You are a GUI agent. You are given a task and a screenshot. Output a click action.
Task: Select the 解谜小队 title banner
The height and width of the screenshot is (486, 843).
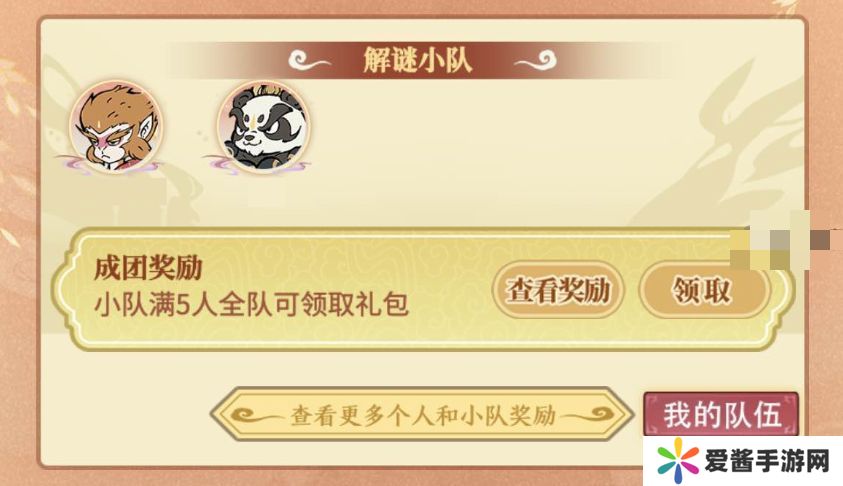pyautogui.click(x=418, y=60)
